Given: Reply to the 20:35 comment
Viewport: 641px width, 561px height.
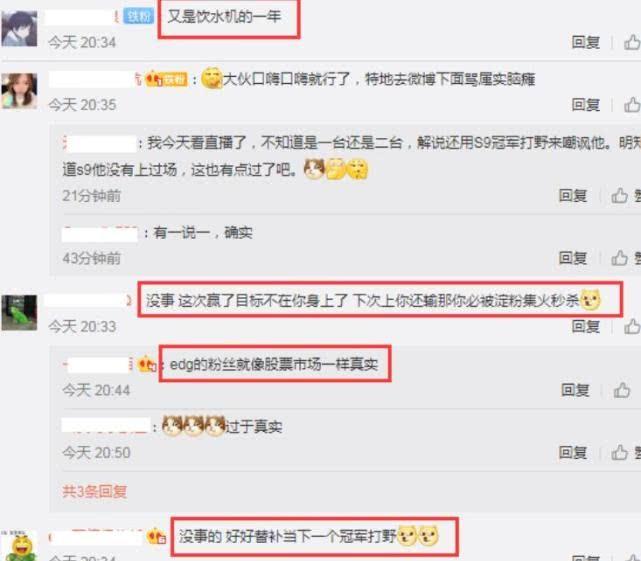Looking at the screenshot, I should pyautogui.click(x=586, y=105).
